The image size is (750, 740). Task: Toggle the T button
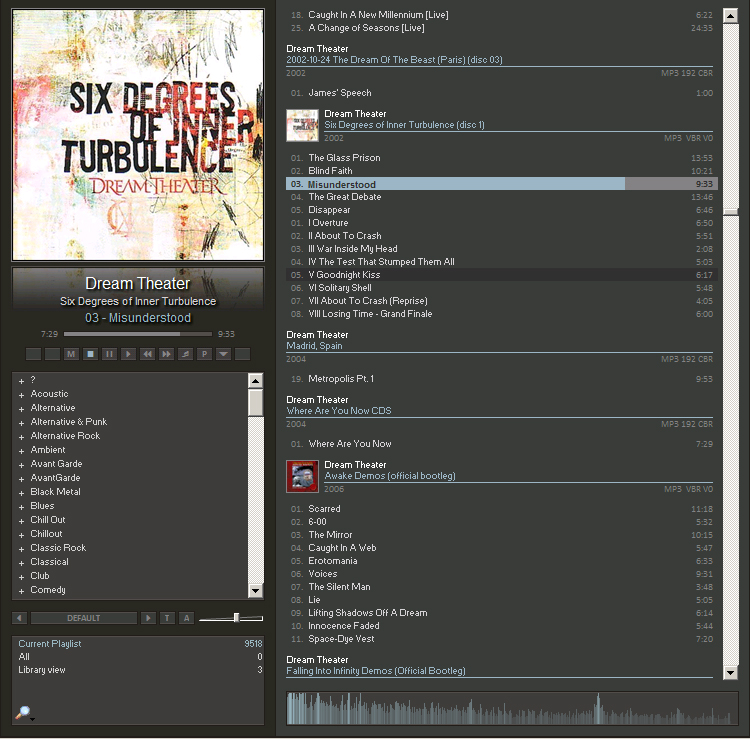[167, 618]
